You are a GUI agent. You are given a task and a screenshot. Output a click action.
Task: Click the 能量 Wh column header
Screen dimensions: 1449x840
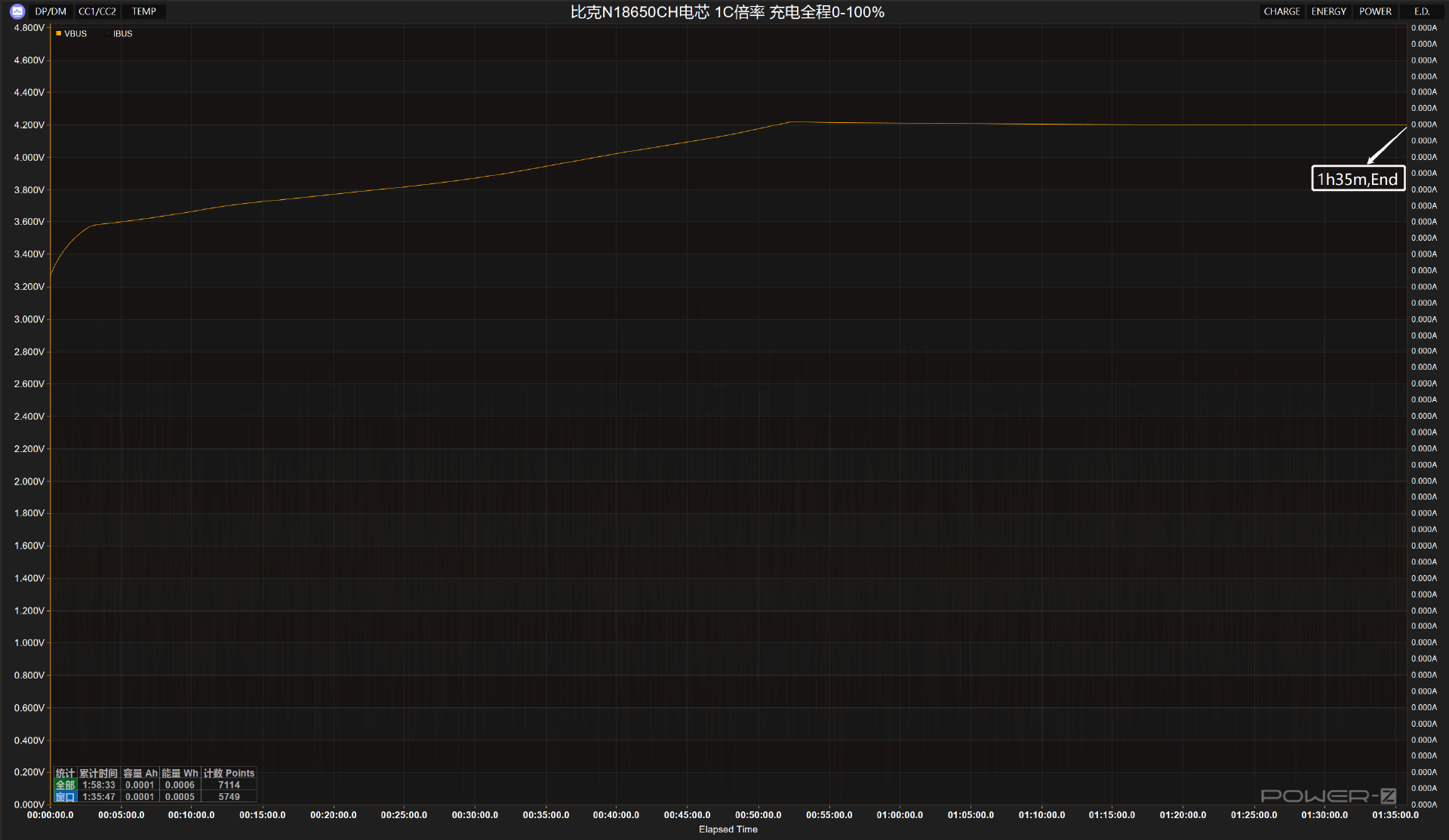(180, 774)
